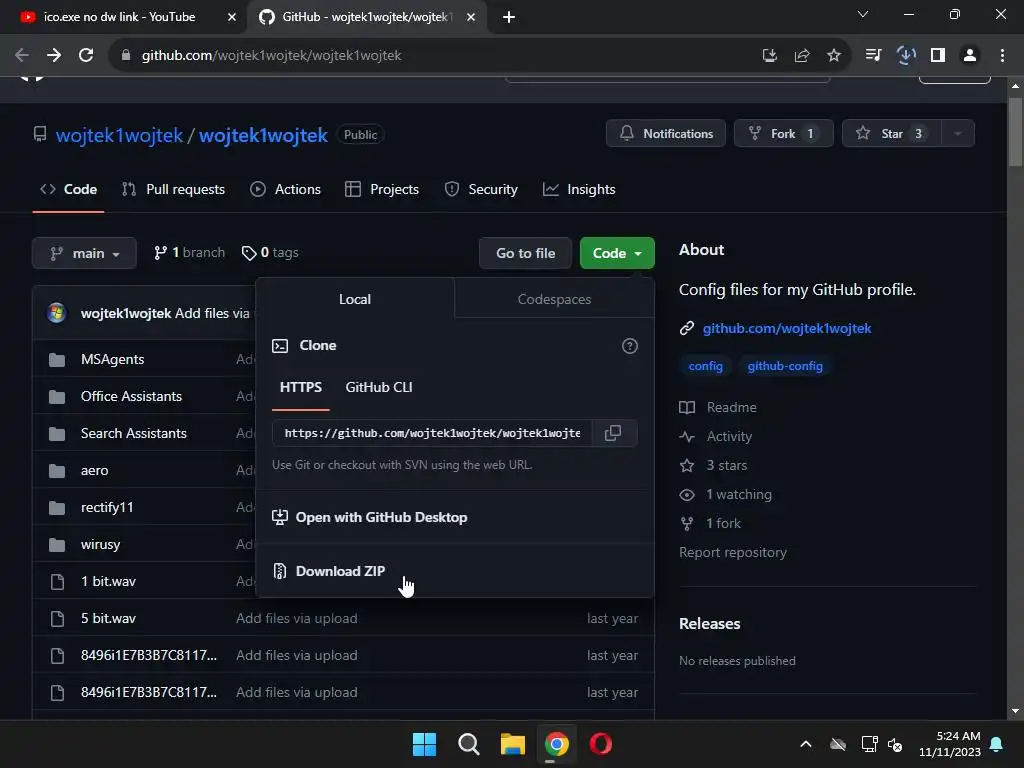Open the Code repository tab
The image size is (1024, 768).
pos(69,189)
